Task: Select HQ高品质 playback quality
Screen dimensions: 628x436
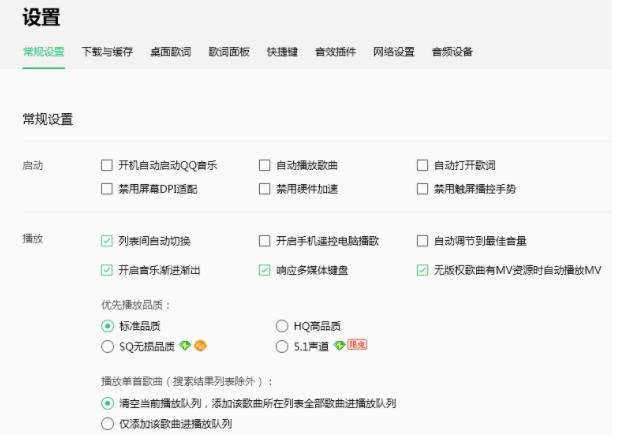Action: tap(282, 325)
